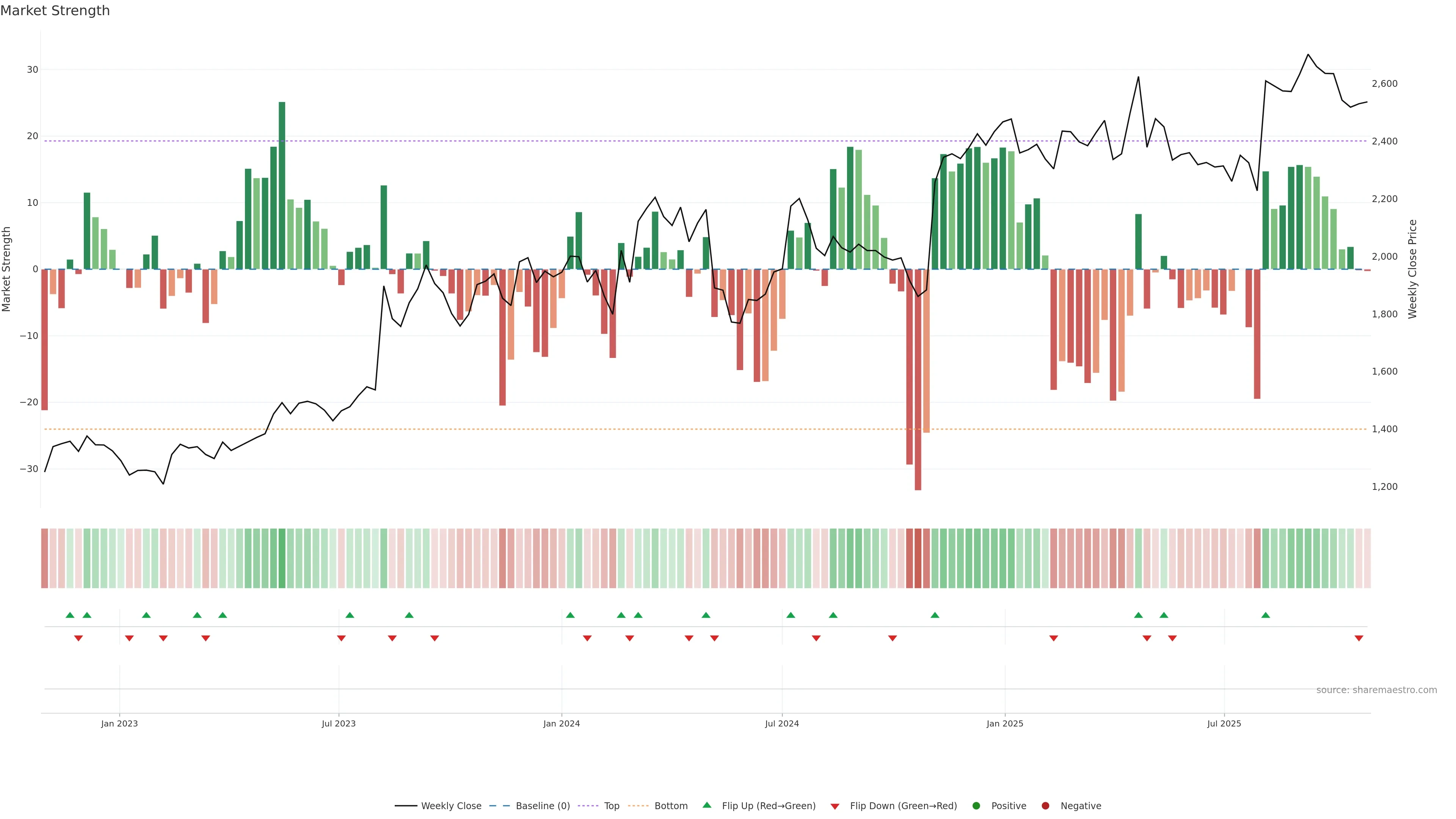Click the Market Strength chart title
This screenshot has height=819, width=1456.
click(x=55, y=11)
